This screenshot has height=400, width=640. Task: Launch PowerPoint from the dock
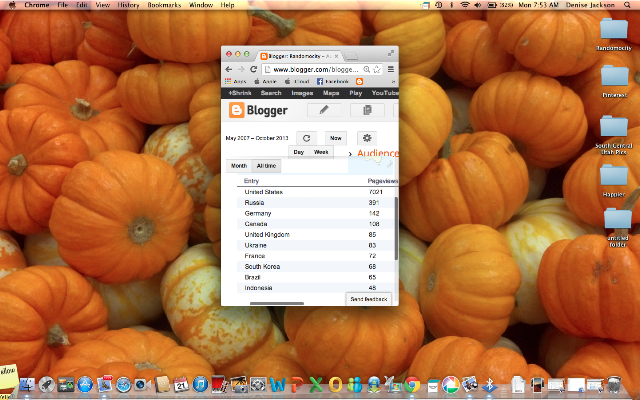[297, 384]
